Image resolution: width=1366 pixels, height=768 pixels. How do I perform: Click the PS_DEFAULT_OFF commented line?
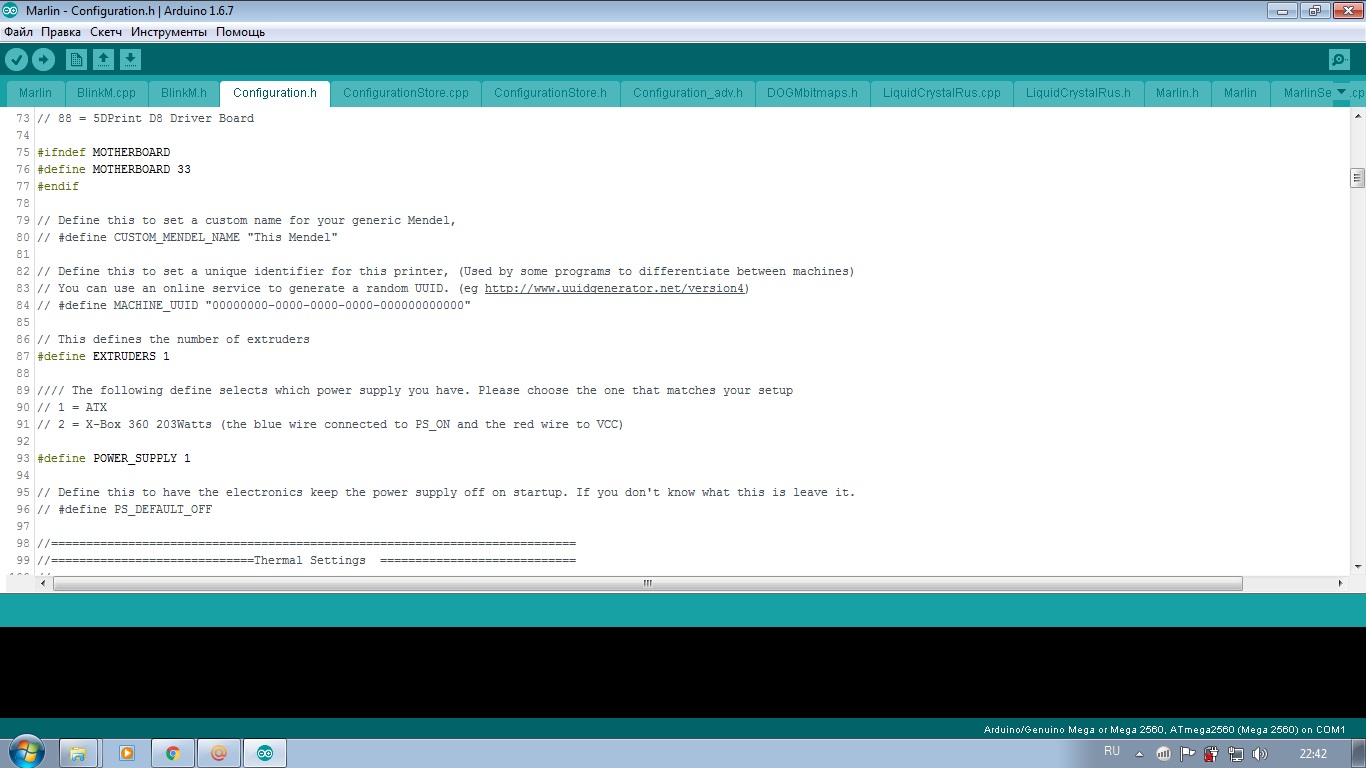click(125, 509)
